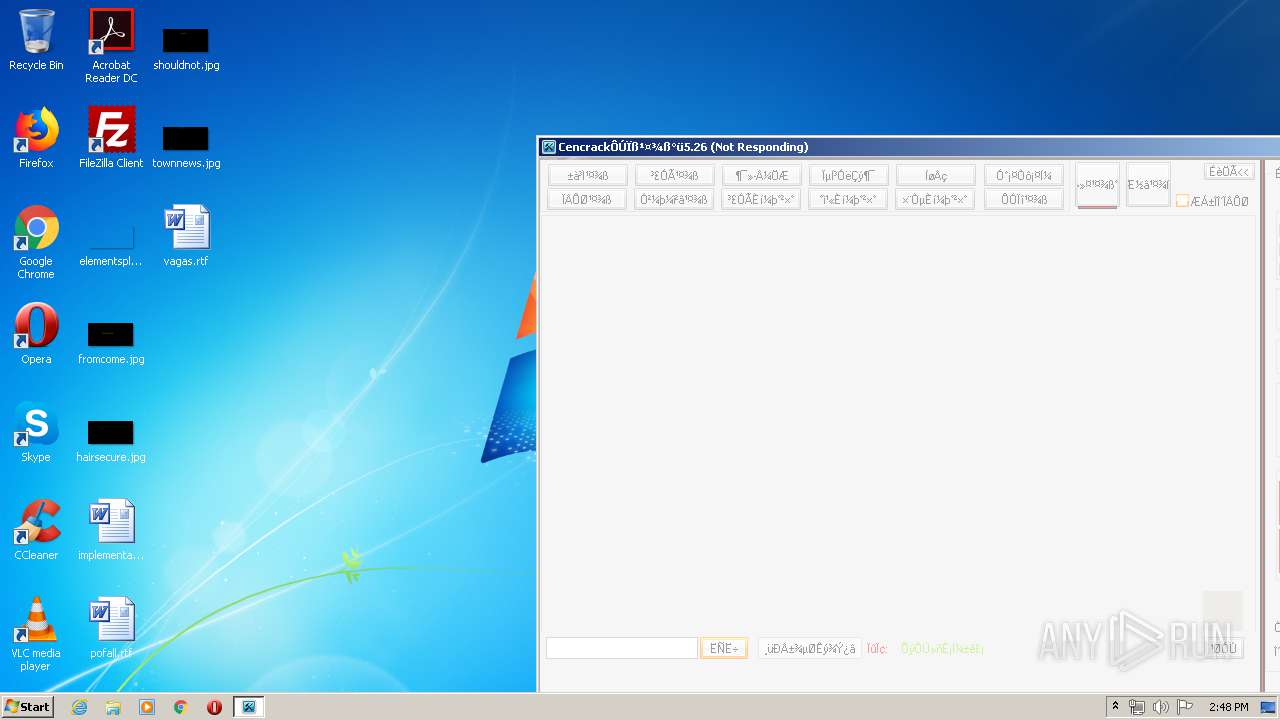Open Windows Explorer folder in taskbar
1280x720 pixels.
coord(113,707)
